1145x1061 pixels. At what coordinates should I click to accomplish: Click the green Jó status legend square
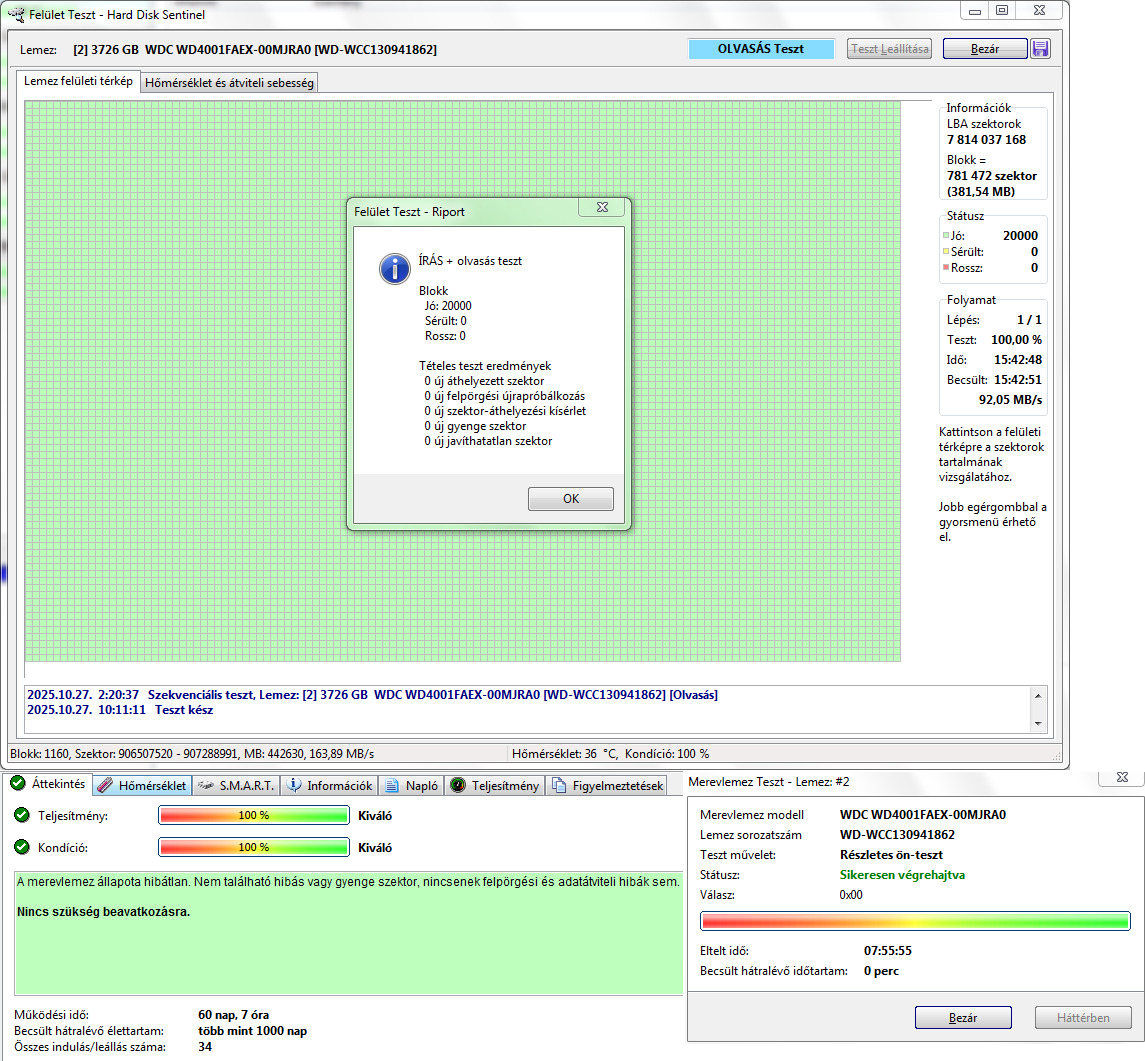point(946,235)
